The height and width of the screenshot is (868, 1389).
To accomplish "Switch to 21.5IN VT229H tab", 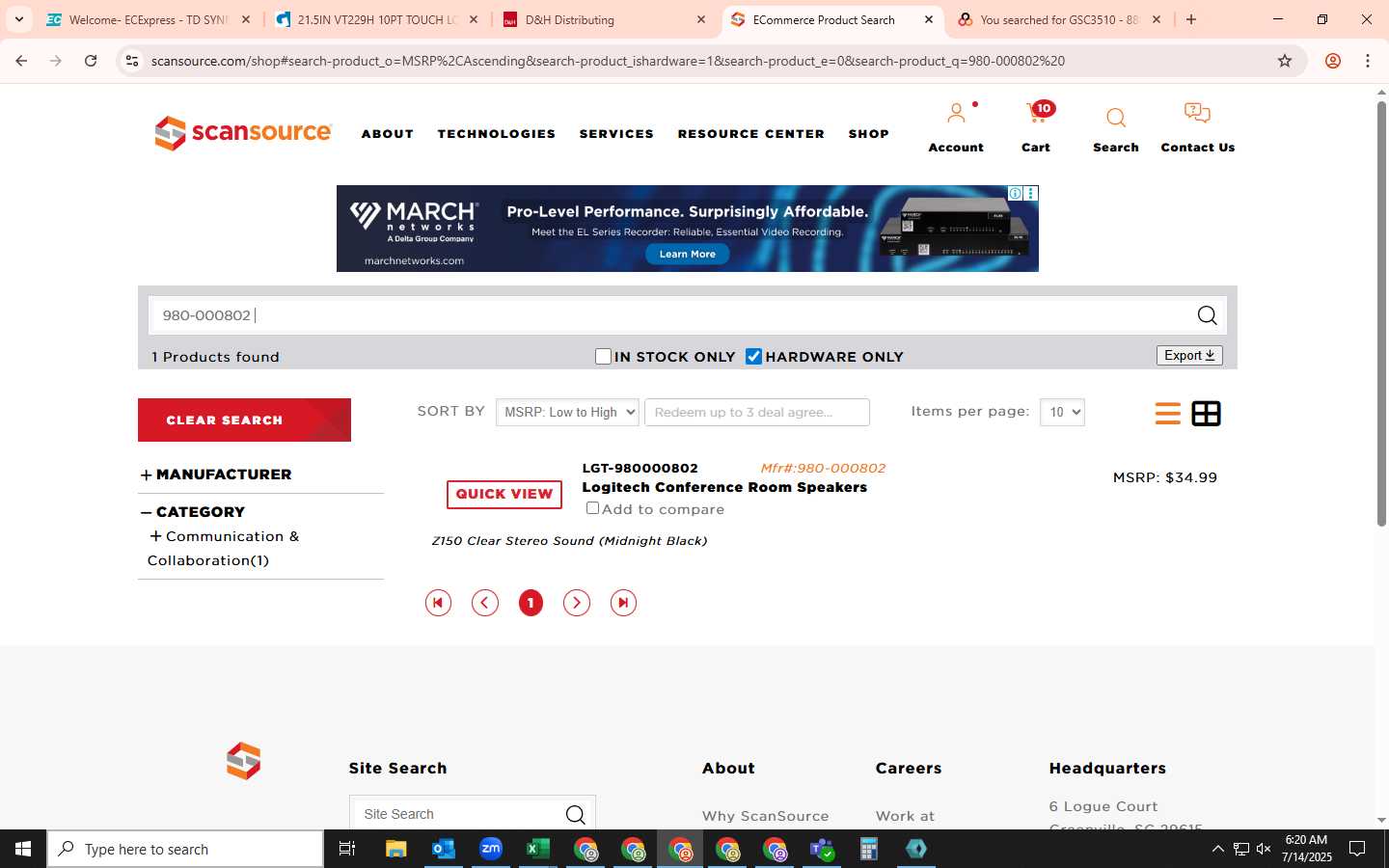I will 376,19.
